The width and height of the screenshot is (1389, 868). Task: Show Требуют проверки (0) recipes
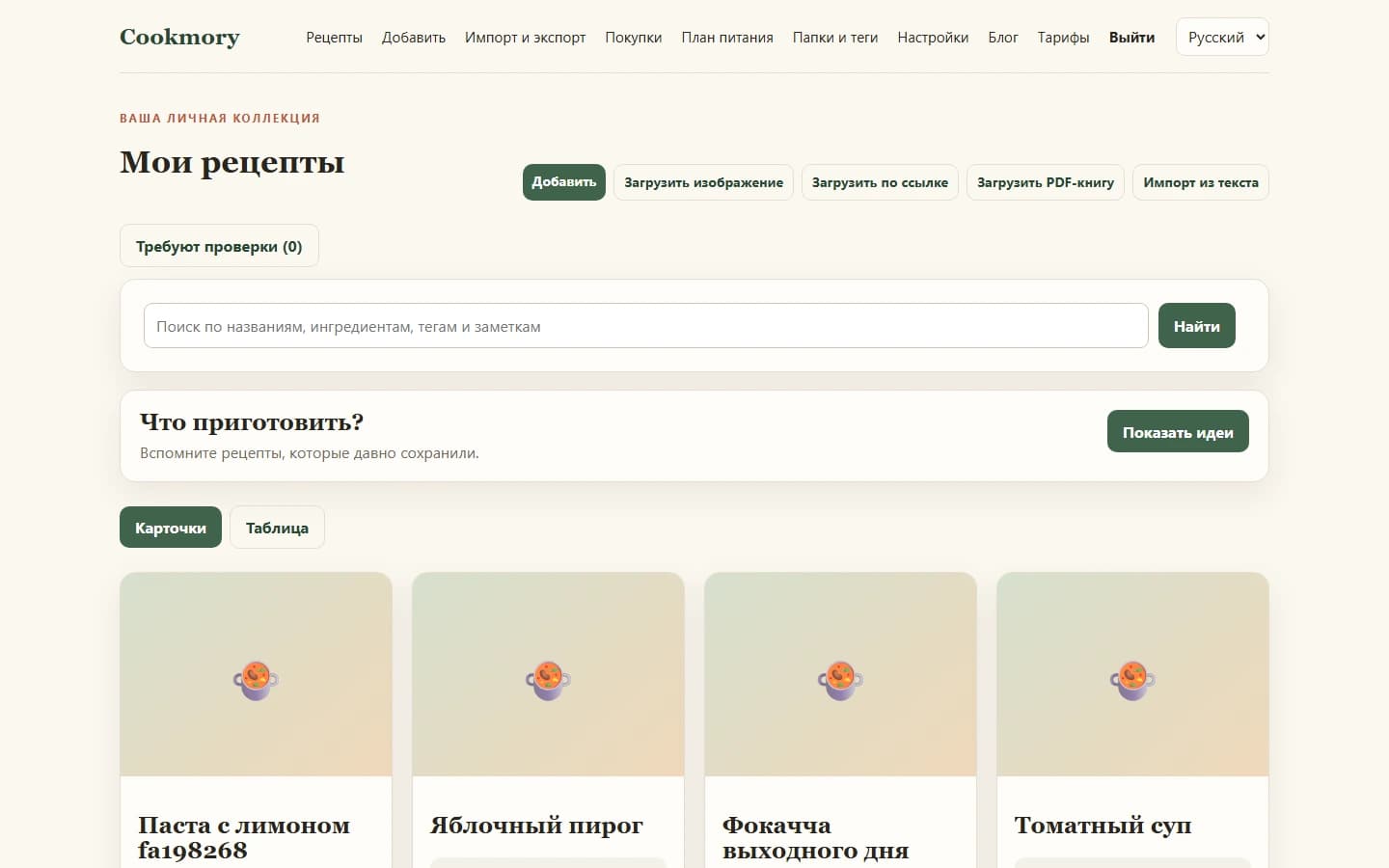(x=219, y=246)
